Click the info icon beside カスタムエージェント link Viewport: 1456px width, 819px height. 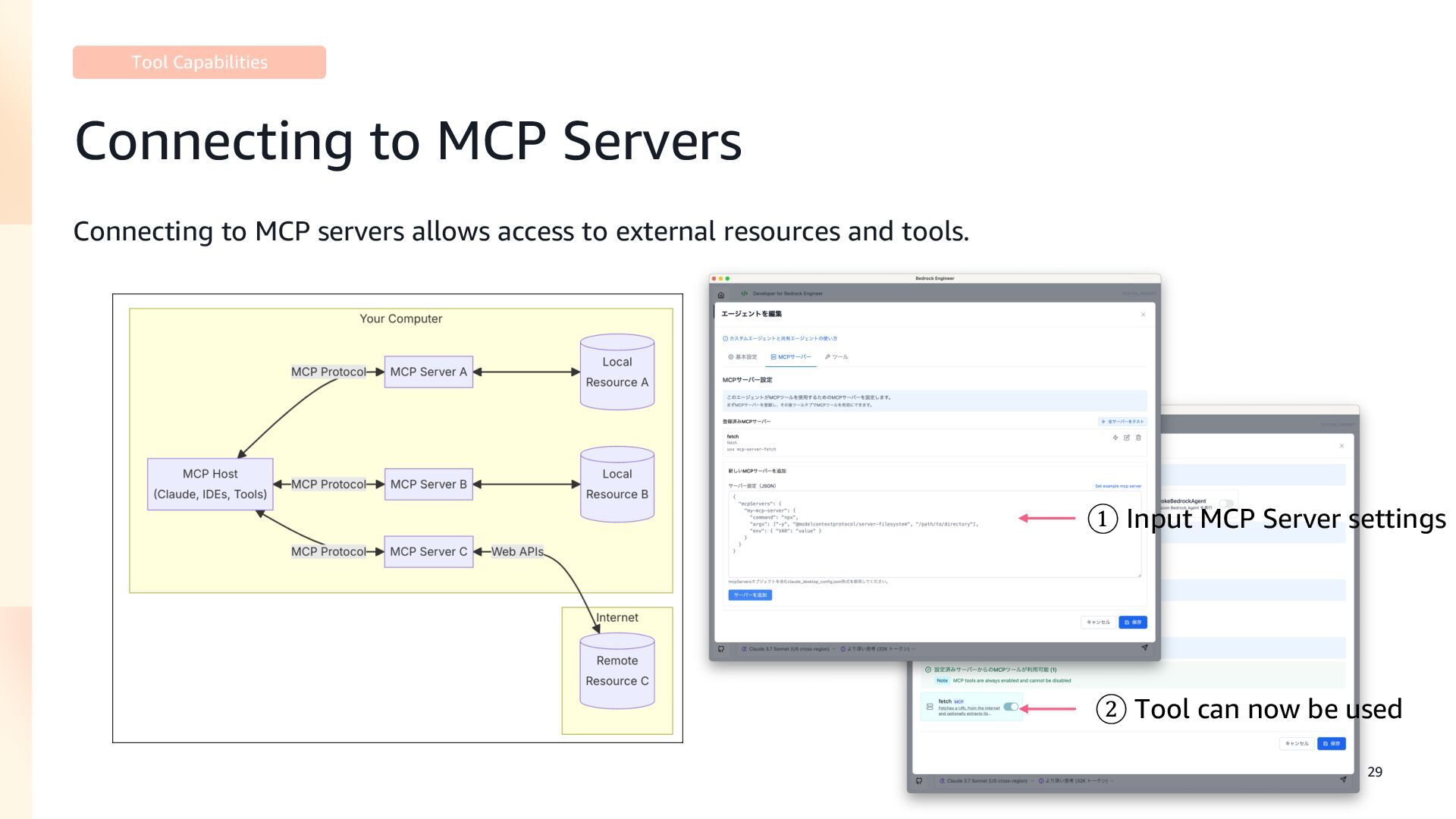pos(725,339)
